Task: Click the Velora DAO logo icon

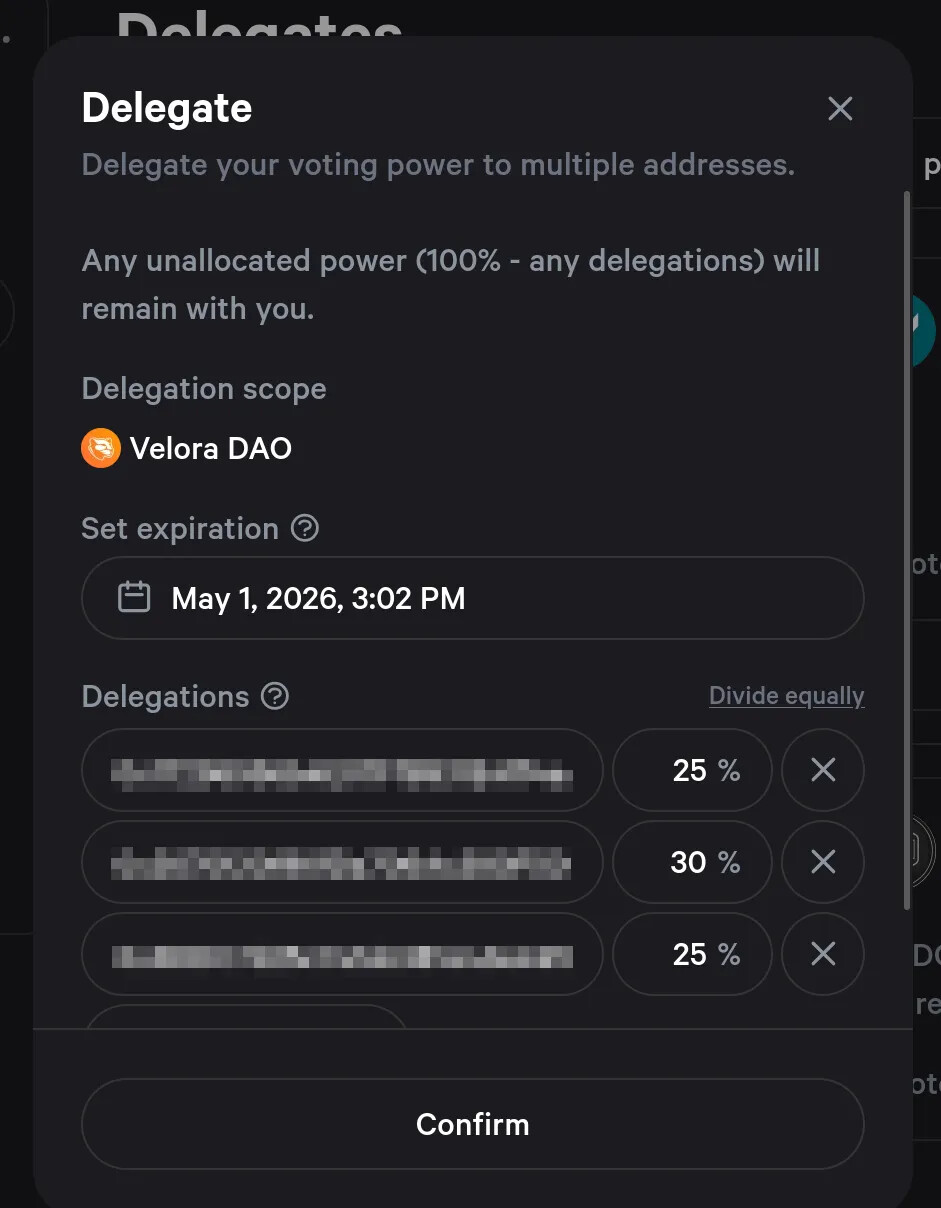Action: [101, 448]
